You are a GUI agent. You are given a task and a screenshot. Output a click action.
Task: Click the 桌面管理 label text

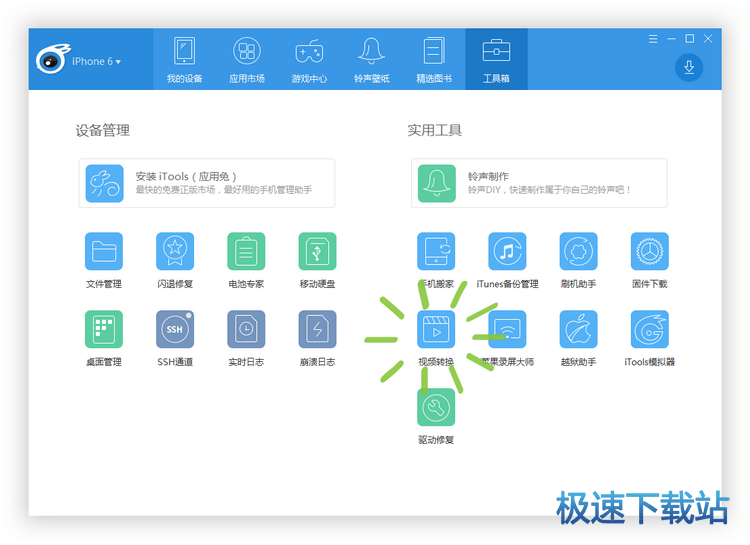[x=104, y=362]
